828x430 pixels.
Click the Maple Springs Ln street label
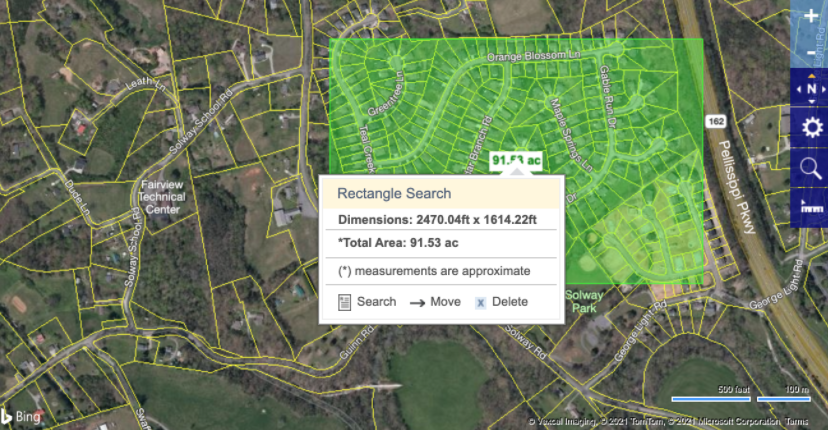point(571,134)
